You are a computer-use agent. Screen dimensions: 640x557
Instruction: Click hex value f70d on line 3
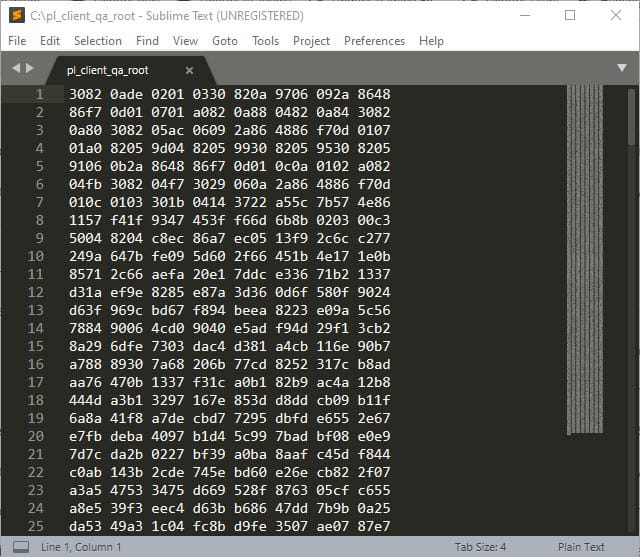click(x=333, y=130)
